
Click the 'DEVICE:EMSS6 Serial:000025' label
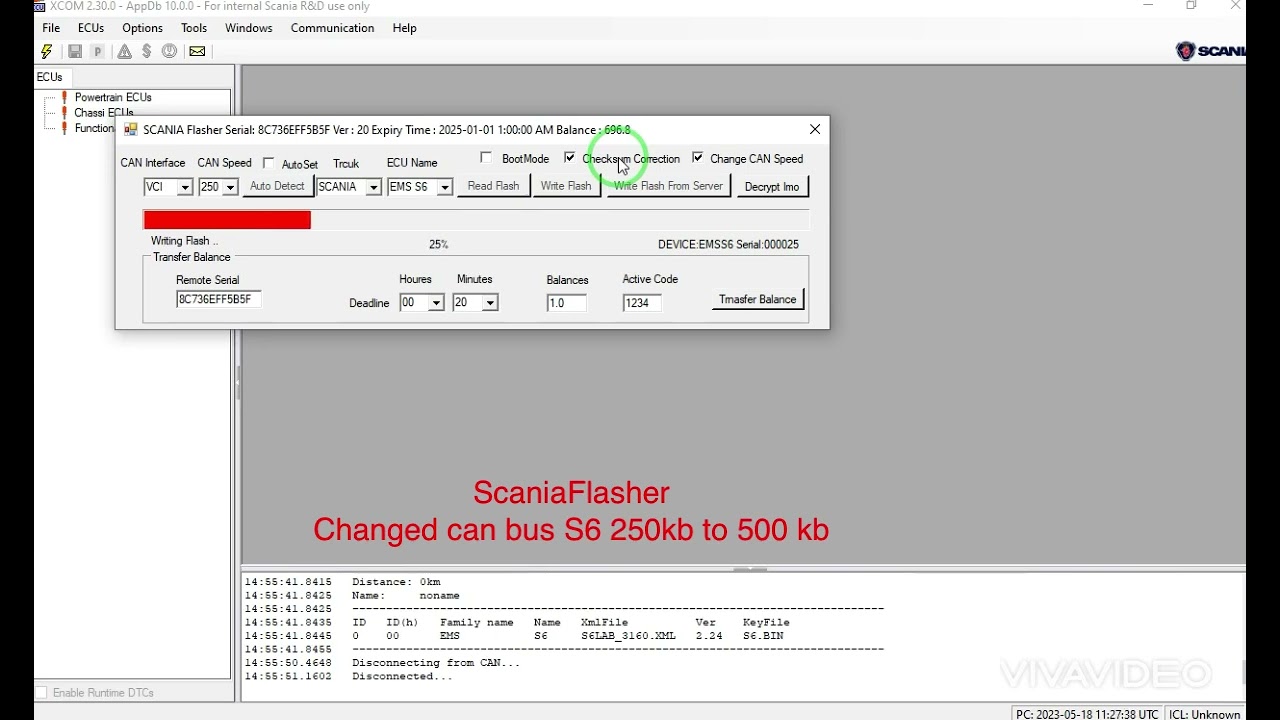click(x=728, y=244)
